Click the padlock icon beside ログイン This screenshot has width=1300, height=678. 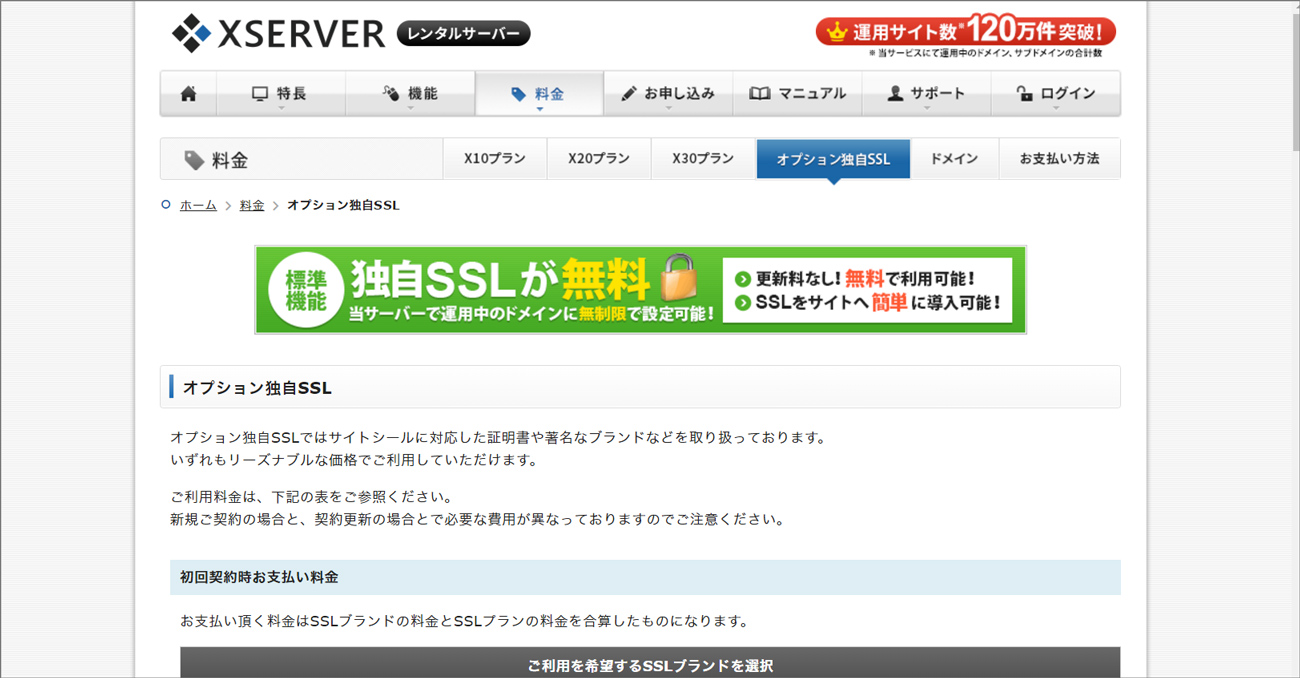pos(1024,94)
